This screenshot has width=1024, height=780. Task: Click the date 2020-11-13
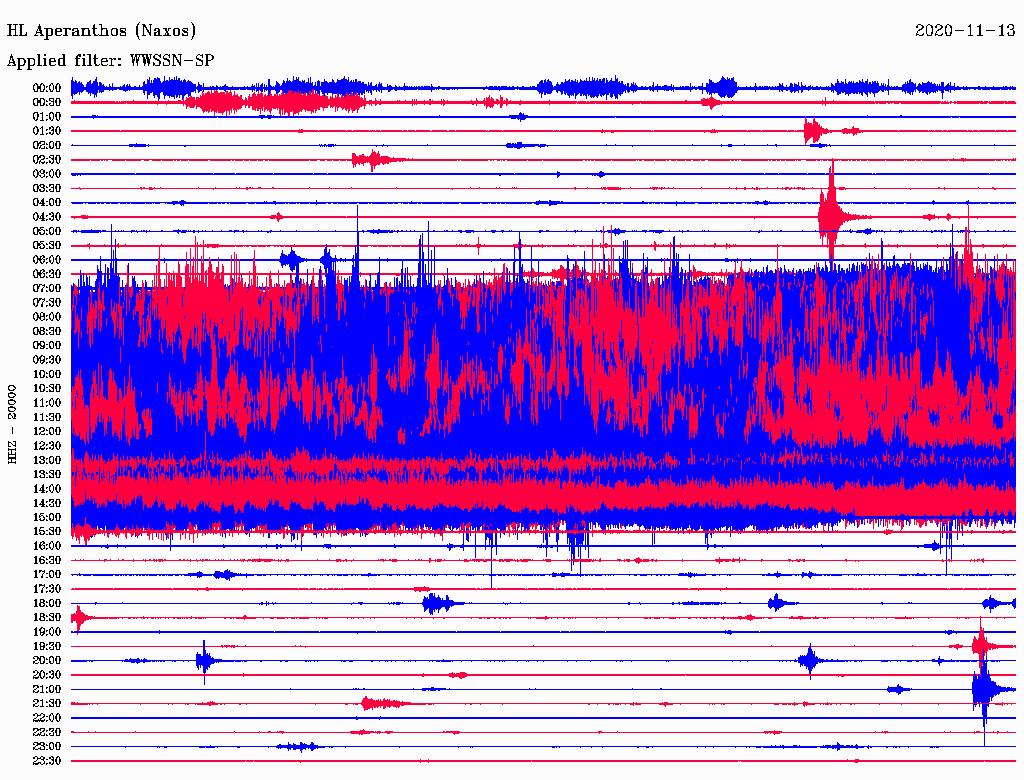(965, 31)
